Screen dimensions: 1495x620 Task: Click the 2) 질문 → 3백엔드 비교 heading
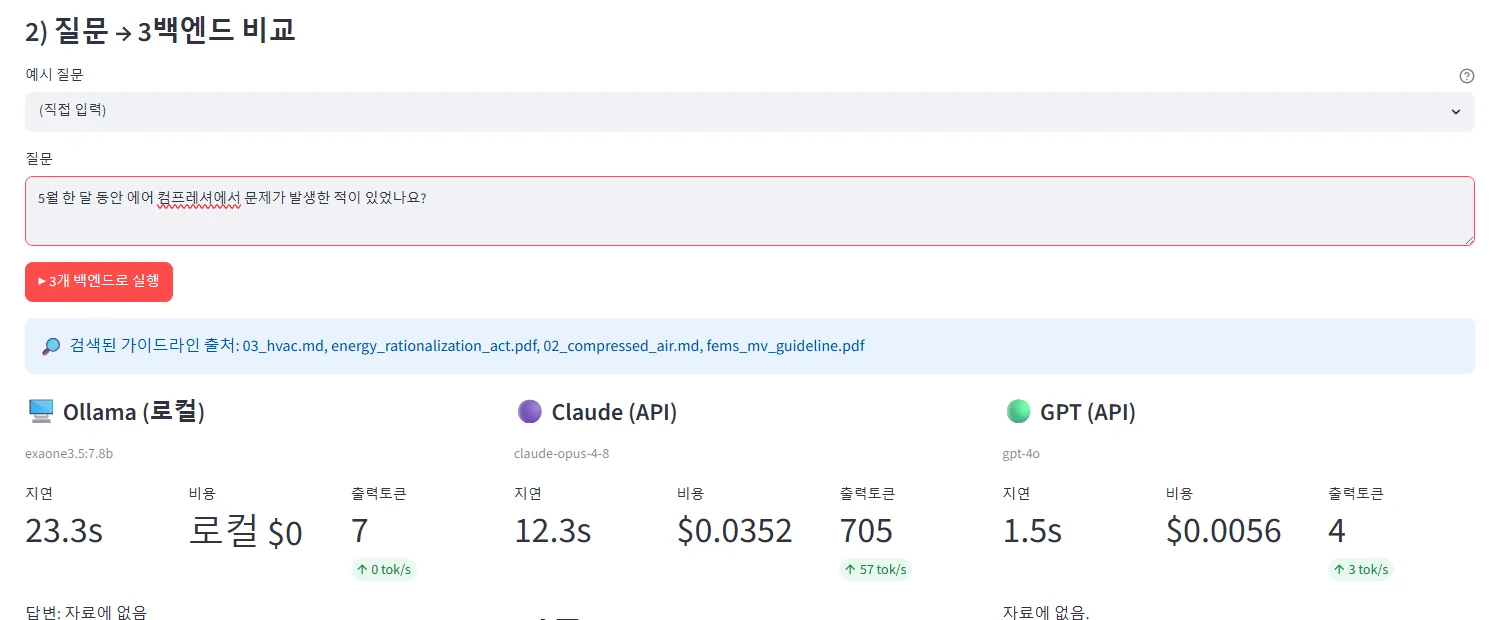coord(160,30)
